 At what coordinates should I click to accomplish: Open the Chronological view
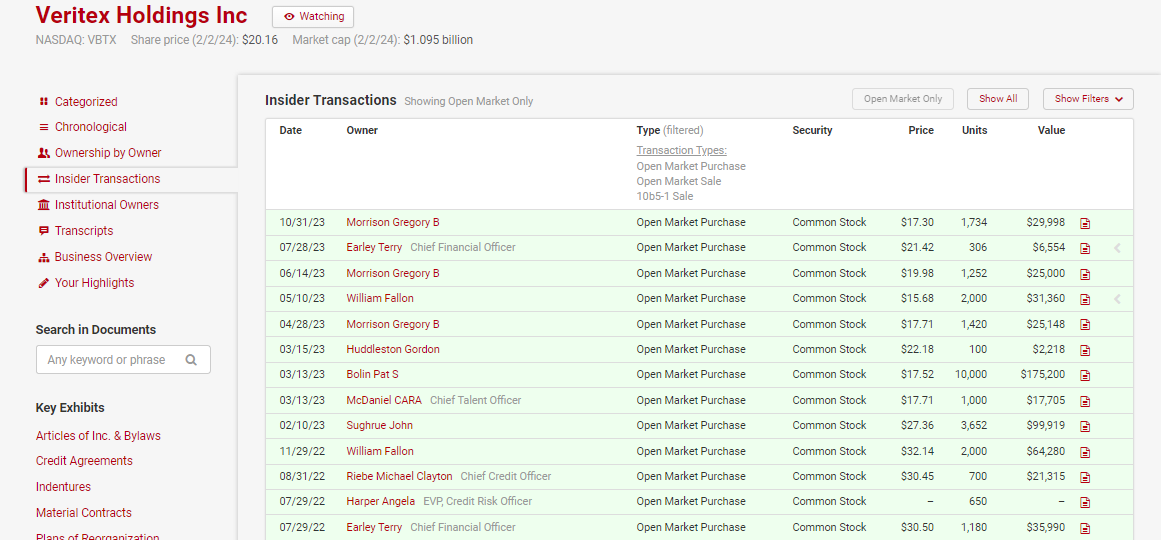click(90, 127)
